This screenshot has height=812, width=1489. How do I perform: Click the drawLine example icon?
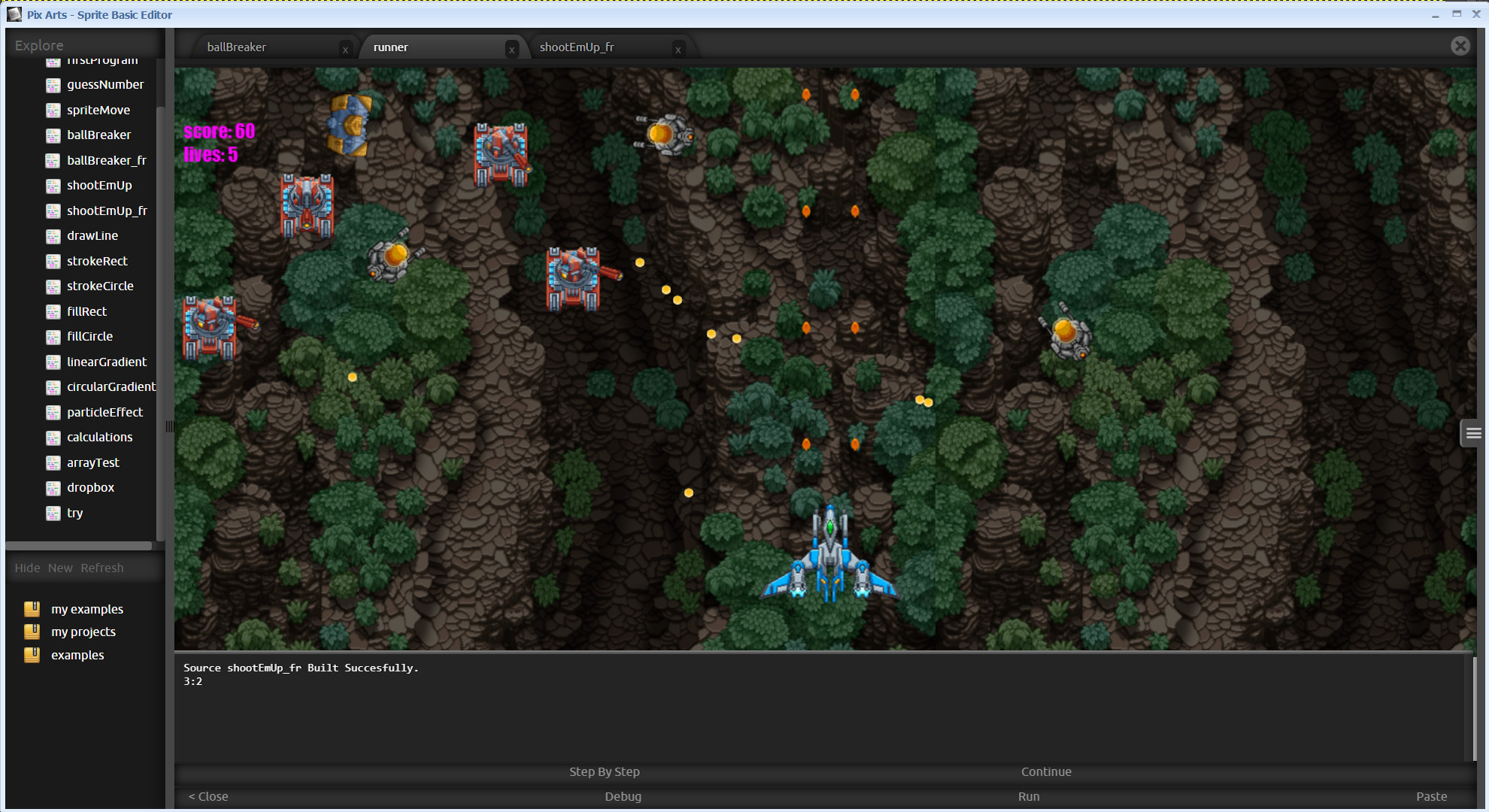click(x=53, y=235)
